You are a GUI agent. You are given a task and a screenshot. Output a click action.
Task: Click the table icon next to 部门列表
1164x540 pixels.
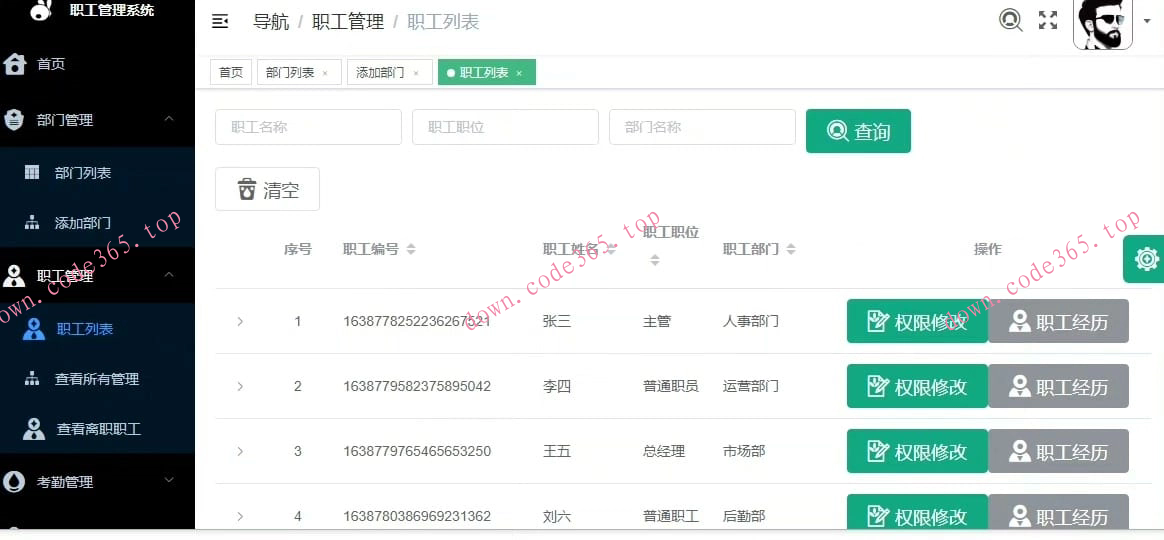tap(32, 172)
